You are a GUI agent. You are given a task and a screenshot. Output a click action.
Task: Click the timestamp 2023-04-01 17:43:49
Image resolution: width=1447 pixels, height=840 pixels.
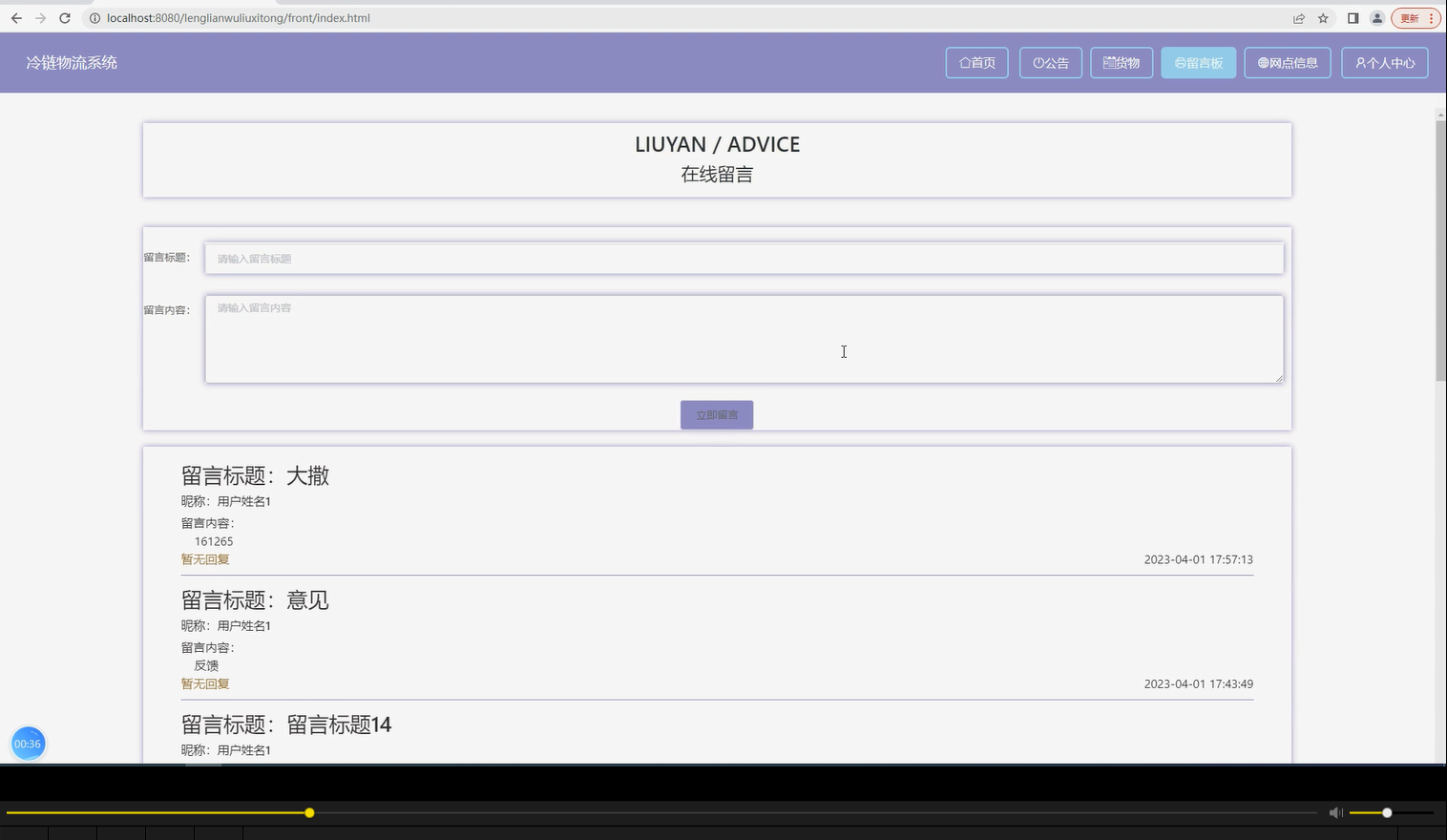[x=1199, y=683]
